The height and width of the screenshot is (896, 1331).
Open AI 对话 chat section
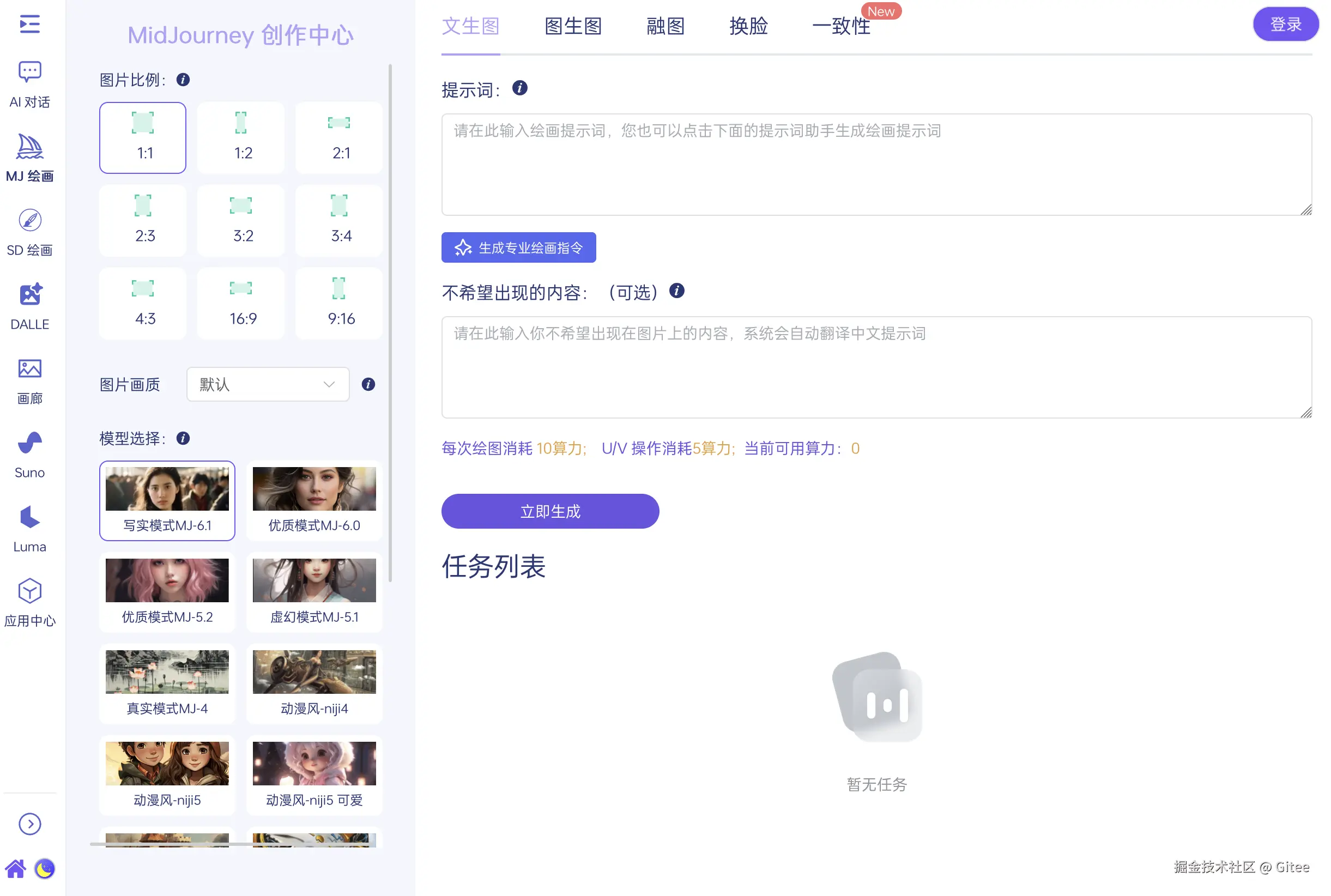pos(29,84)
